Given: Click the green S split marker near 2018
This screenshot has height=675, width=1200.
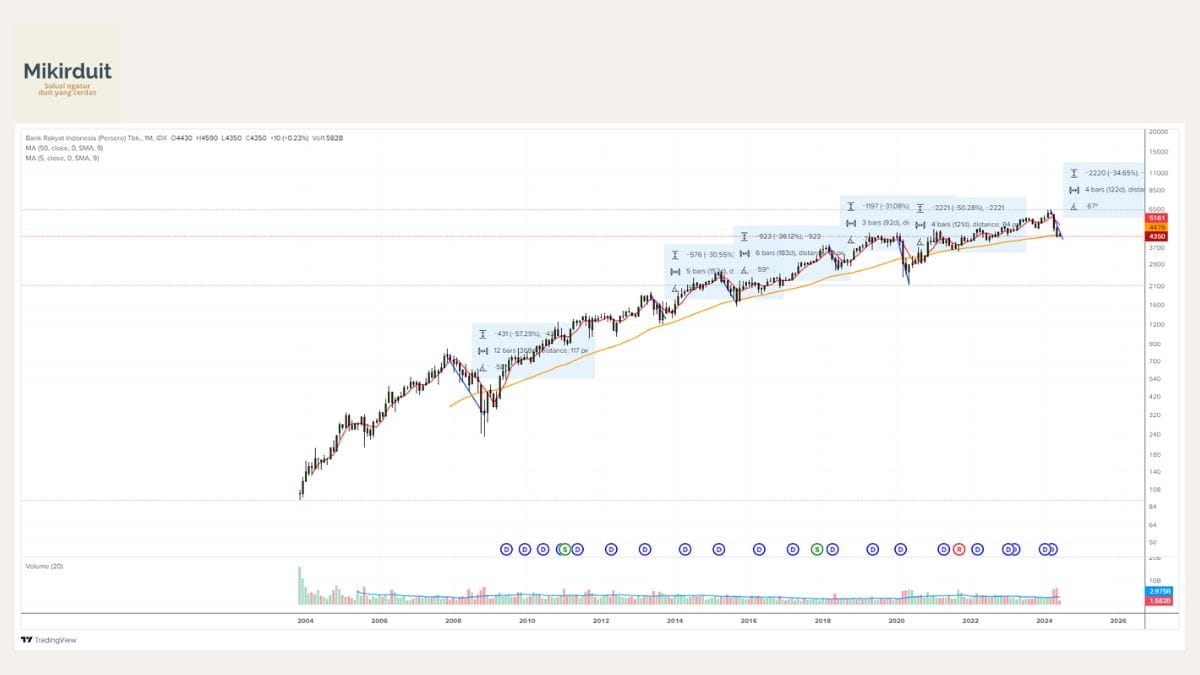Looking at the screenshot, I should [818, 549].
